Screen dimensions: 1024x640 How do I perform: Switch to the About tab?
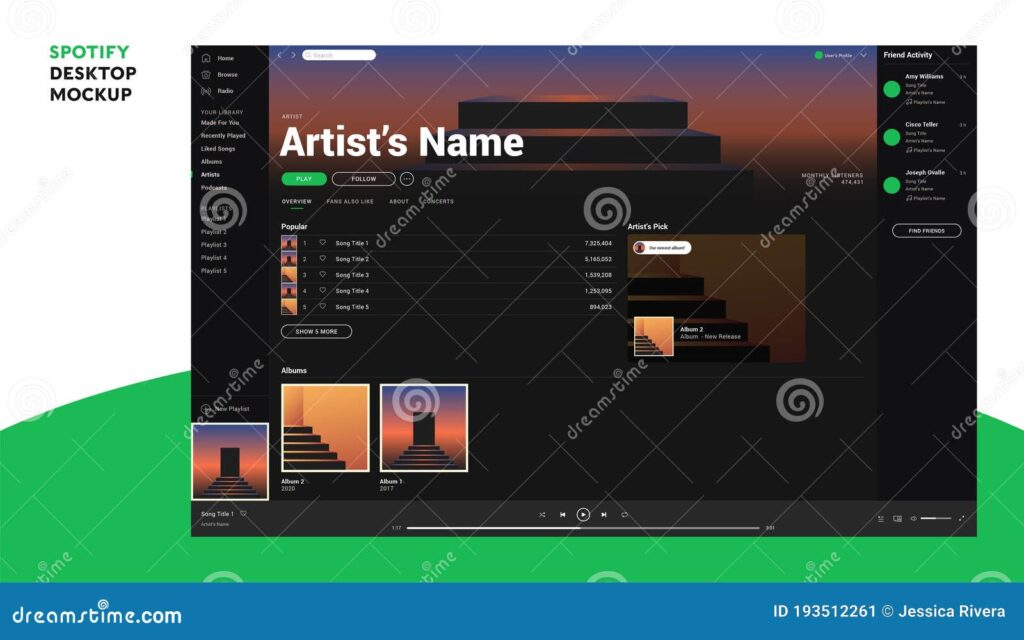[x=399, y=202]
